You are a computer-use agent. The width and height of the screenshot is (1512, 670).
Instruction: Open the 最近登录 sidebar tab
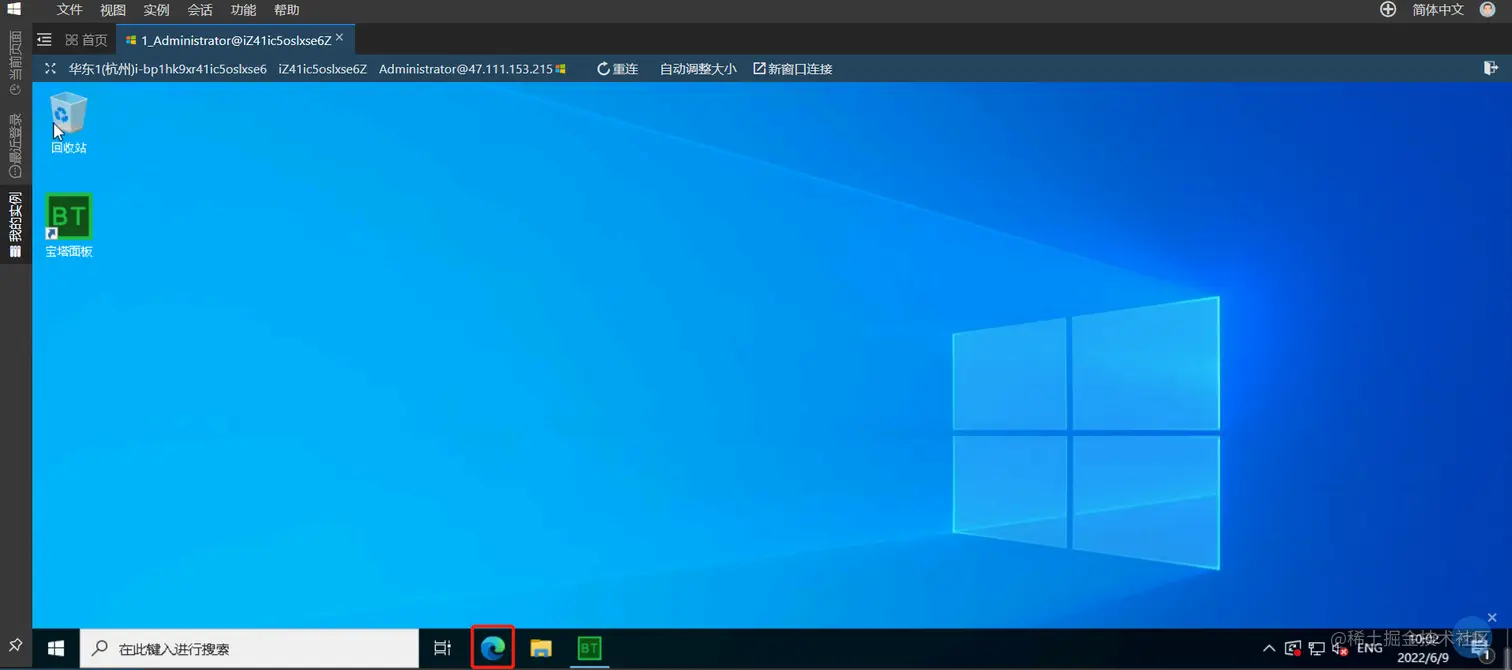(x=15, y=145)
